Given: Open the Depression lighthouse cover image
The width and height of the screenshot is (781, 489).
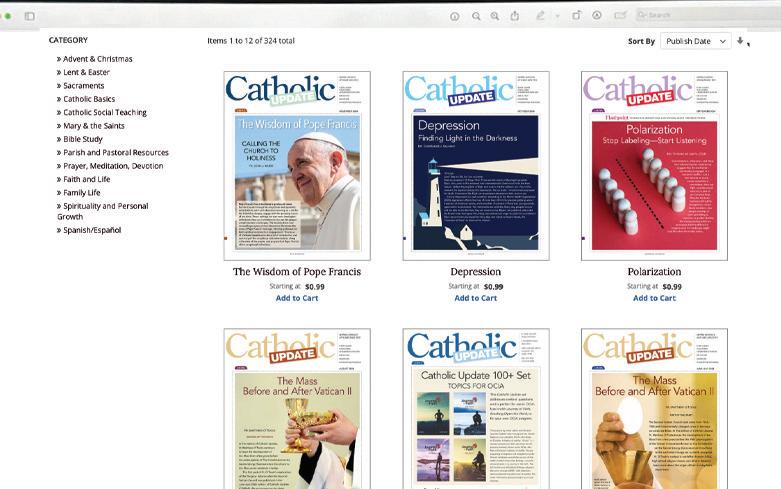Looking at the screenshot, I should 476,166.
